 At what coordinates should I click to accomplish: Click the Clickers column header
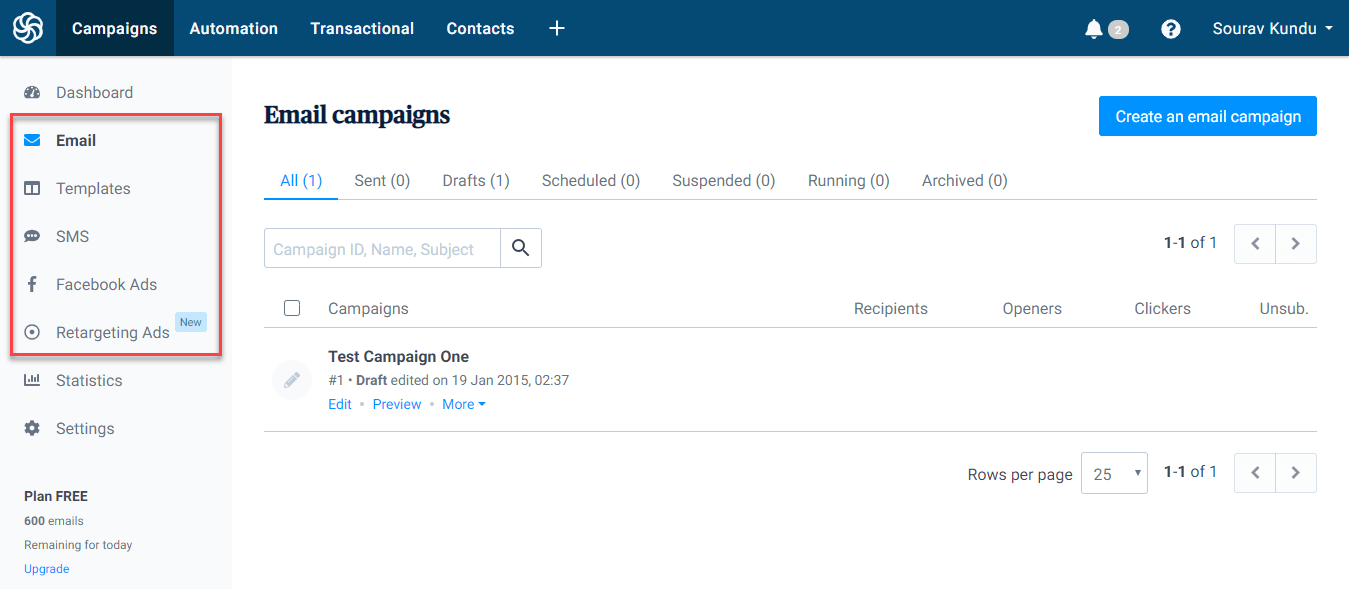(1162, 309)
